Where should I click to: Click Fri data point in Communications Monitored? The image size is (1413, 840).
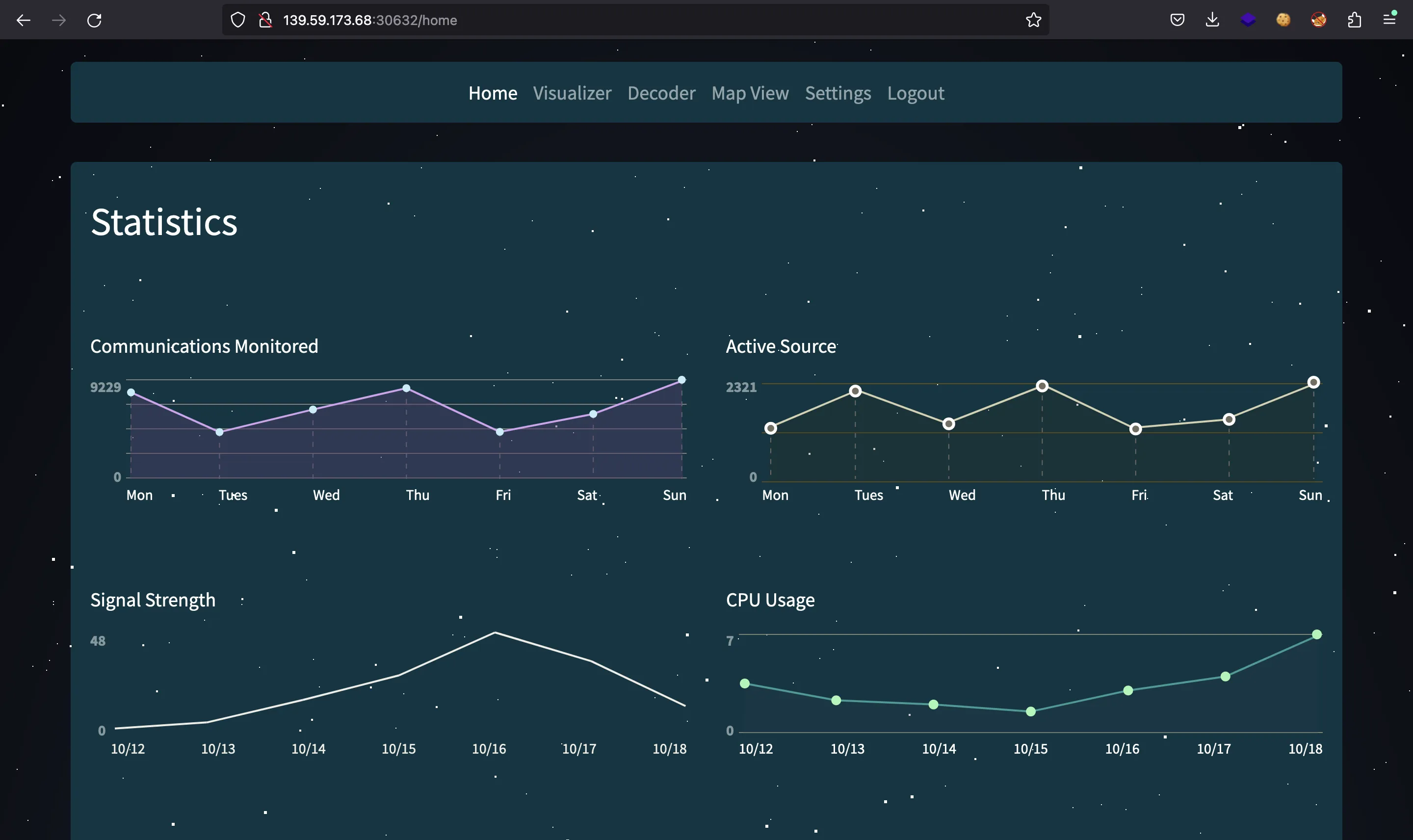[x=499, y=432]
